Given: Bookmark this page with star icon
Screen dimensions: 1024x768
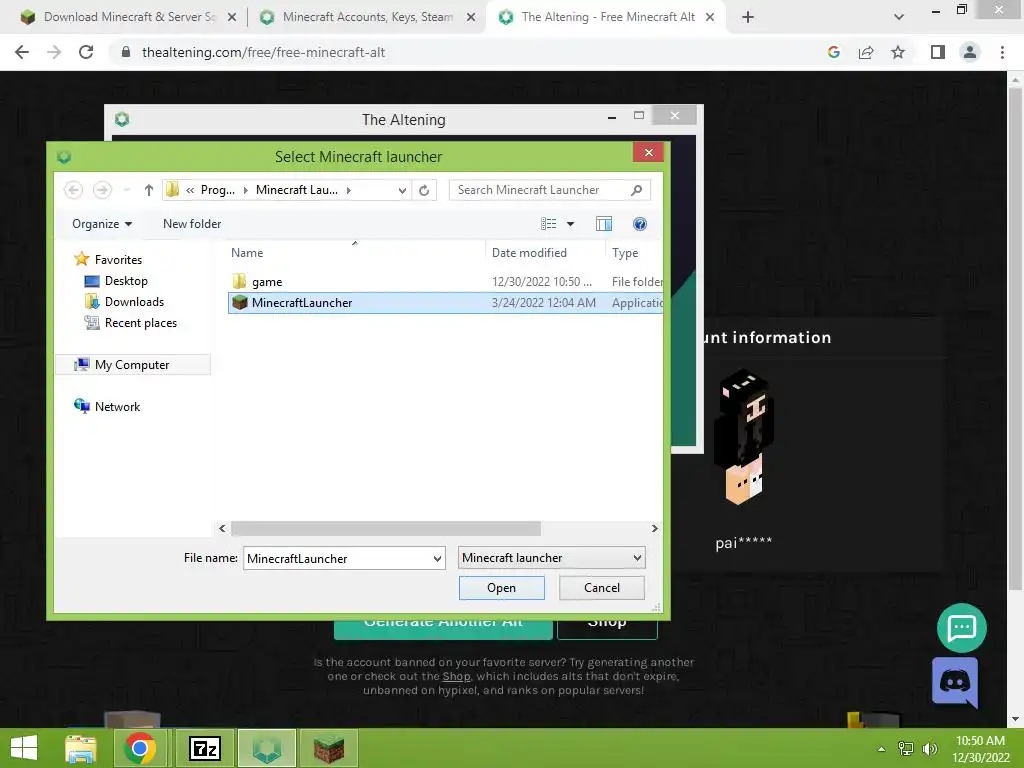Looking at the screenshot, I should click(898, 52).
